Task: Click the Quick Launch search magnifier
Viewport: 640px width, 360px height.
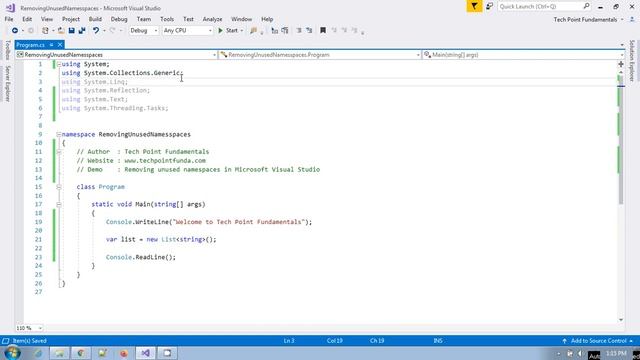Action: pos(586,6)
